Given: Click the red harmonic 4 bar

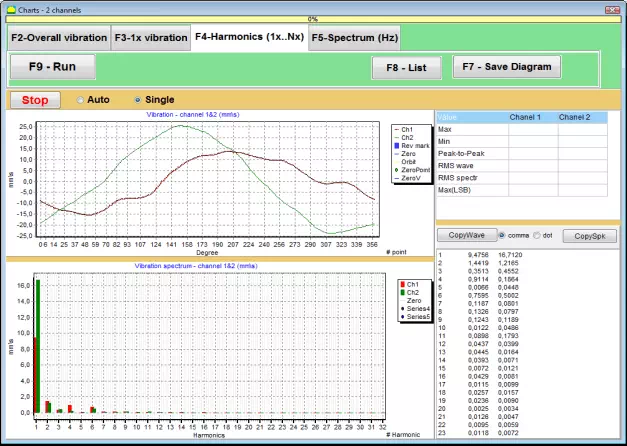Looking at the screenshot, I should (70, 409).
